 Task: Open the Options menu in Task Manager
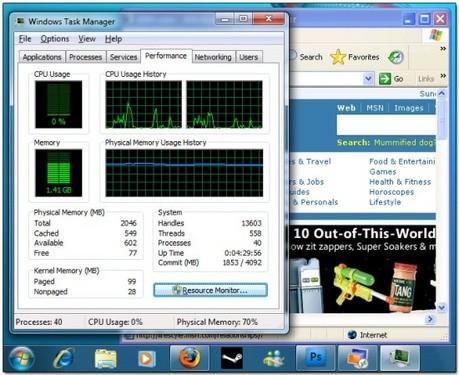55,39
